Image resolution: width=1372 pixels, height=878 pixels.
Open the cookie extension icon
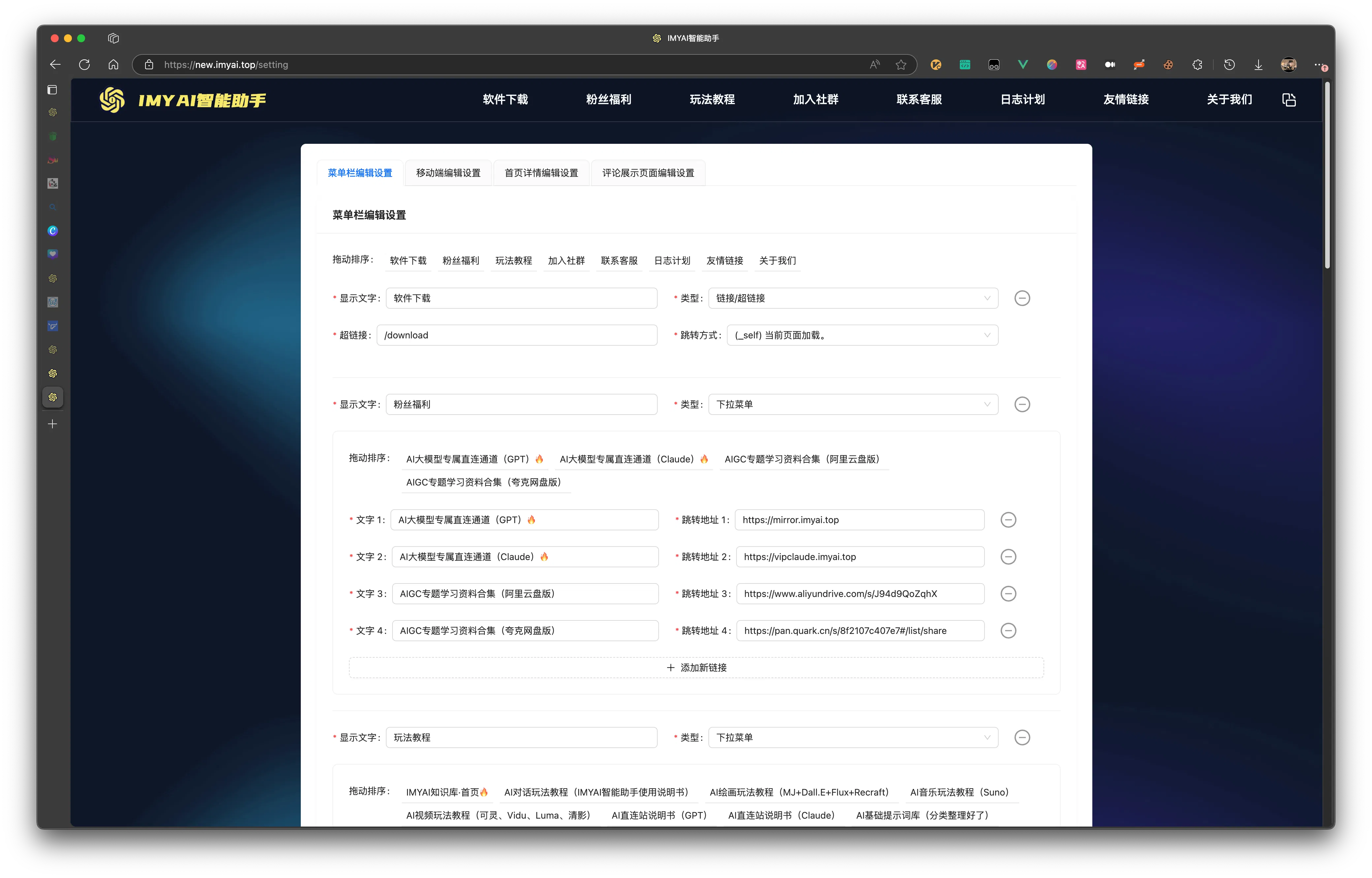click(x=1168, y=64)
